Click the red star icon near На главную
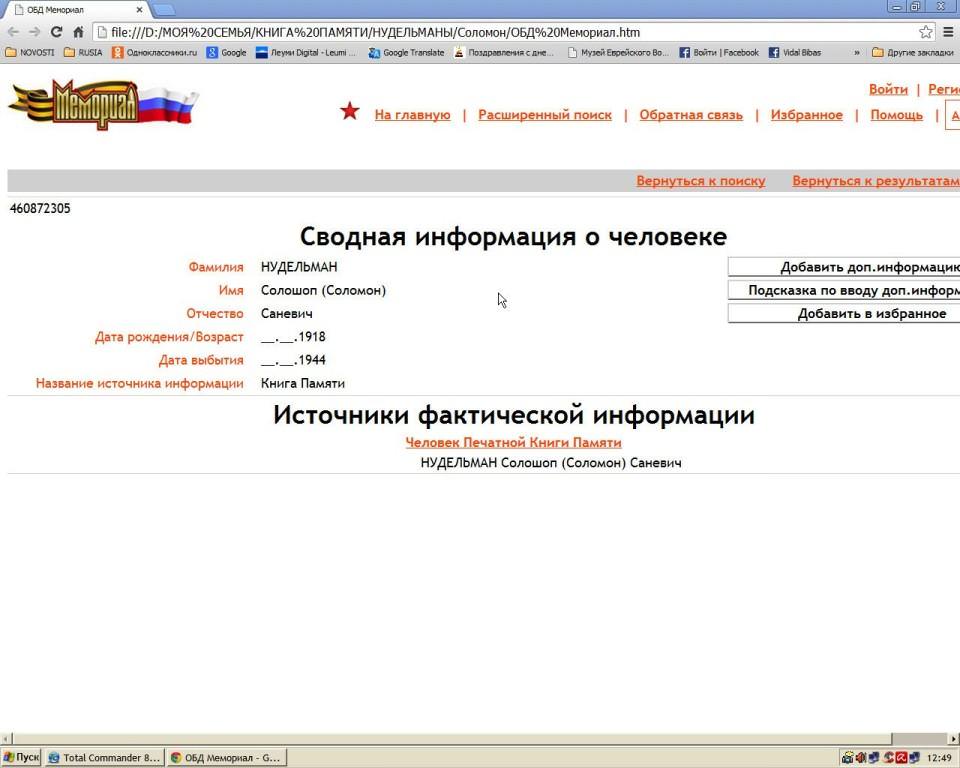This screenshot has height=768, width=960. (349, 111)
